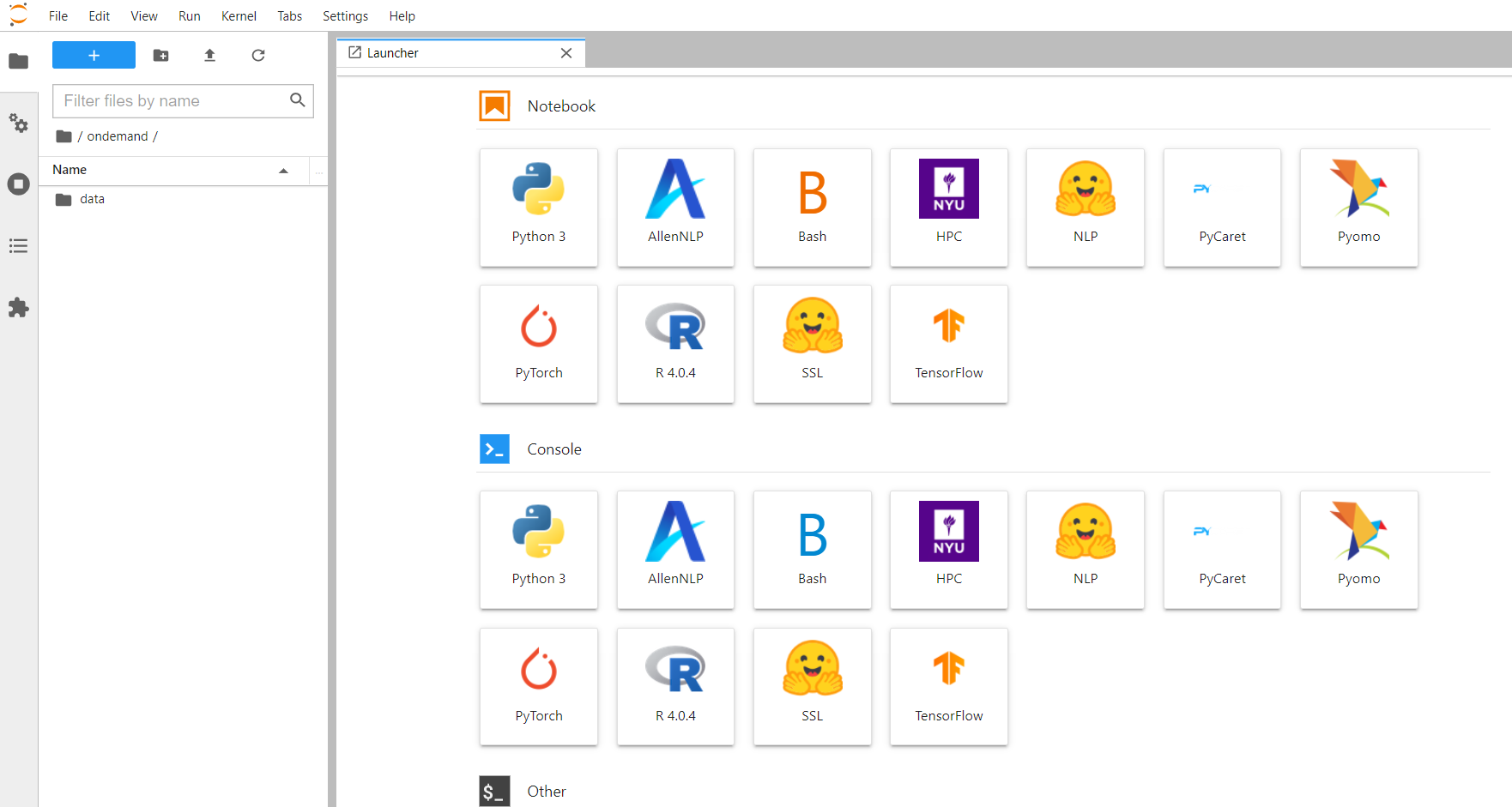Launch a PyTorch console
Viewport: 1512px width, 807px height.
click(x=539, y=687)
